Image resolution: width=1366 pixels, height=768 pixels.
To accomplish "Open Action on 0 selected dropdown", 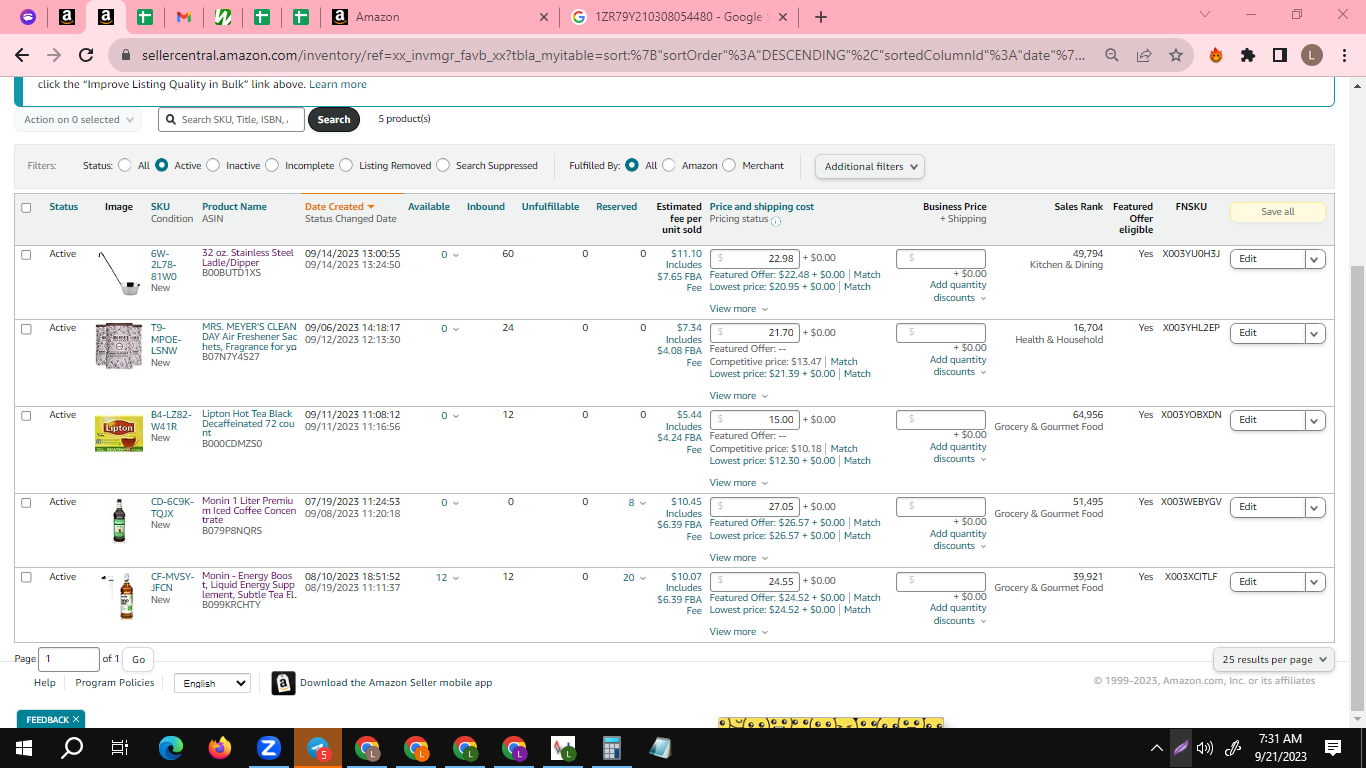I will pyautogui.click(x=78, y=120).
